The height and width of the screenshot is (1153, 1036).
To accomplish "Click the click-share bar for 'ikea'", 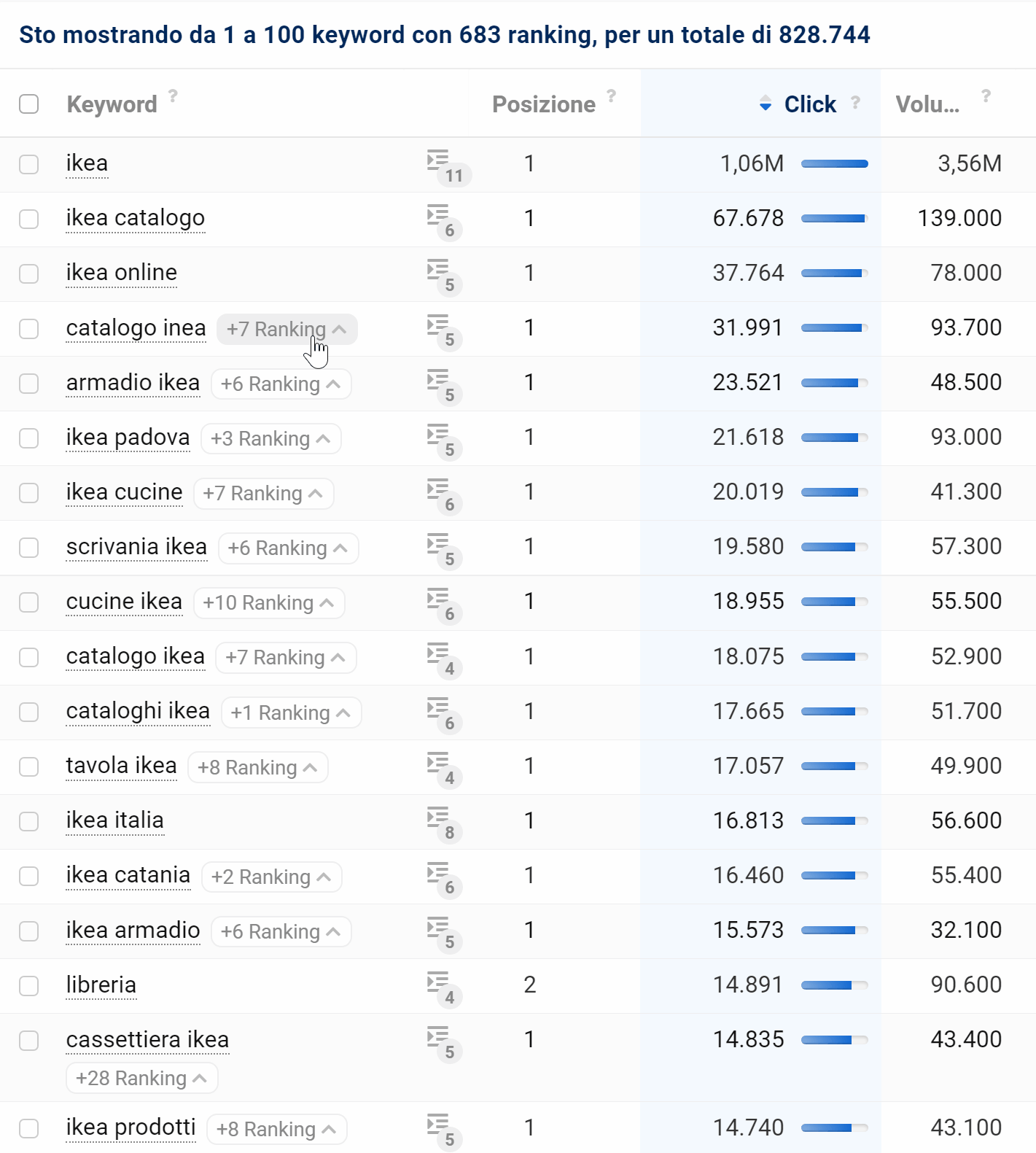I will 834,164.
